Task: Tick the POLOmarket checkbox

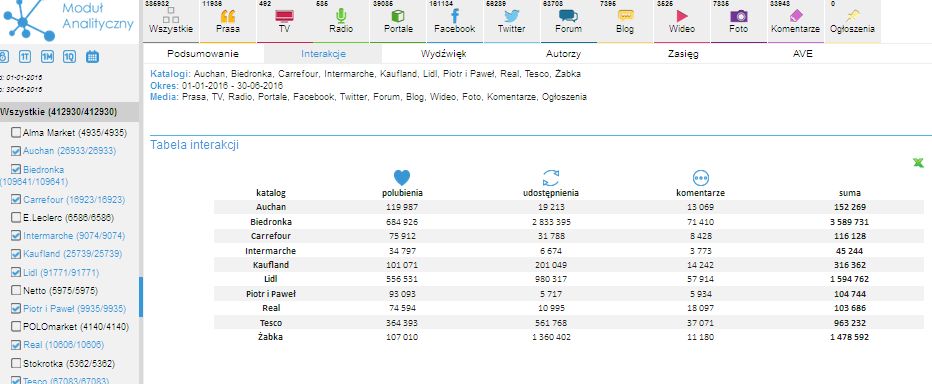Action: point(16,327)
